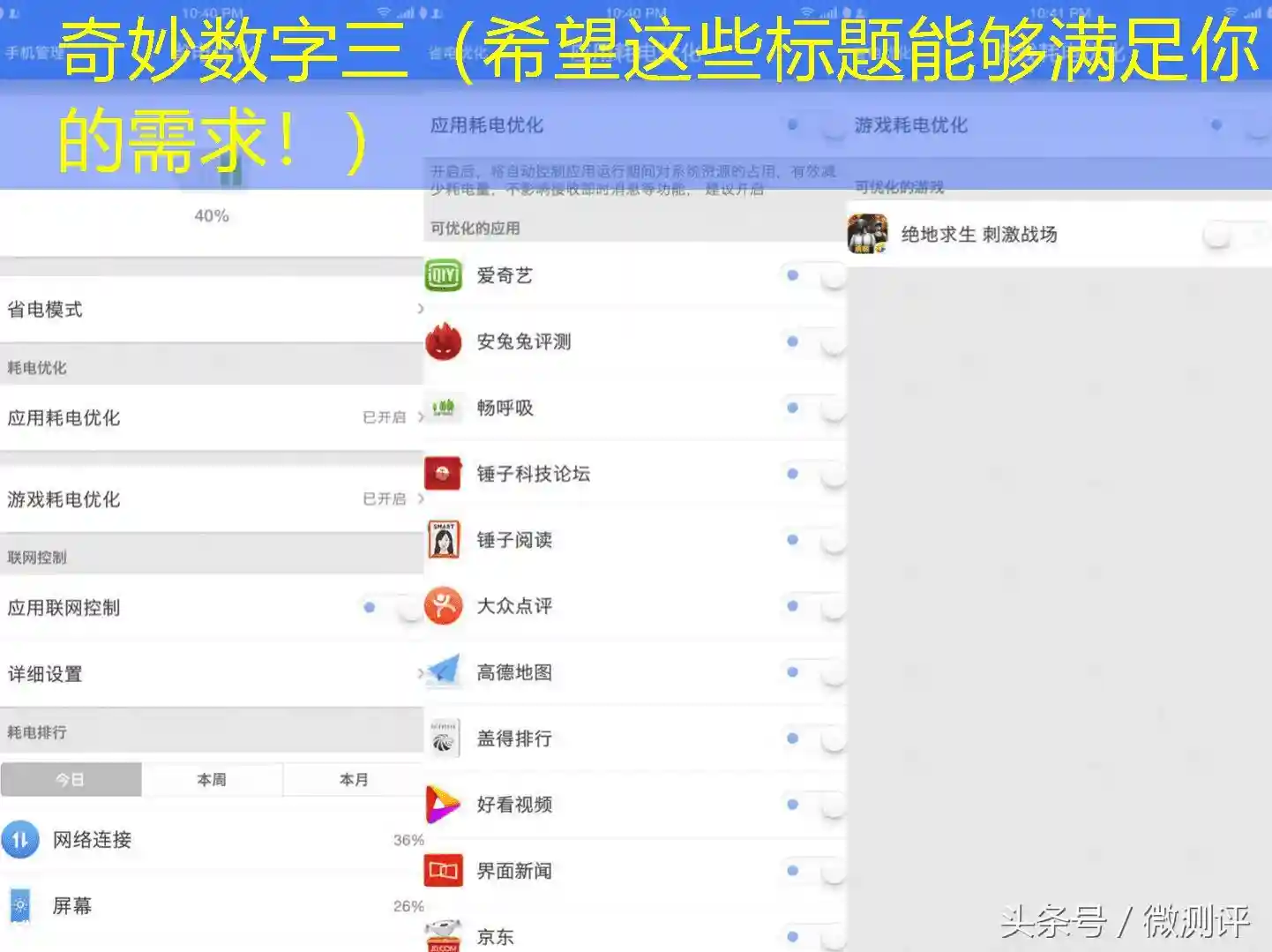The width and height of the screenshot is (1272, 952).
Task: Open the 详细设置 row label
Action: point(45,674)
